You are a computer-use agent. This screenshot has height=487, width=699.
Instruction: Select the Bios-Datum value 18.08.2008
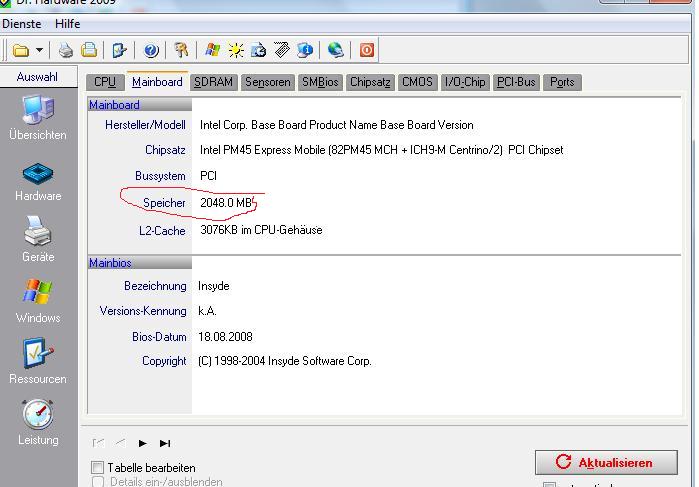[x=225, y=337]
